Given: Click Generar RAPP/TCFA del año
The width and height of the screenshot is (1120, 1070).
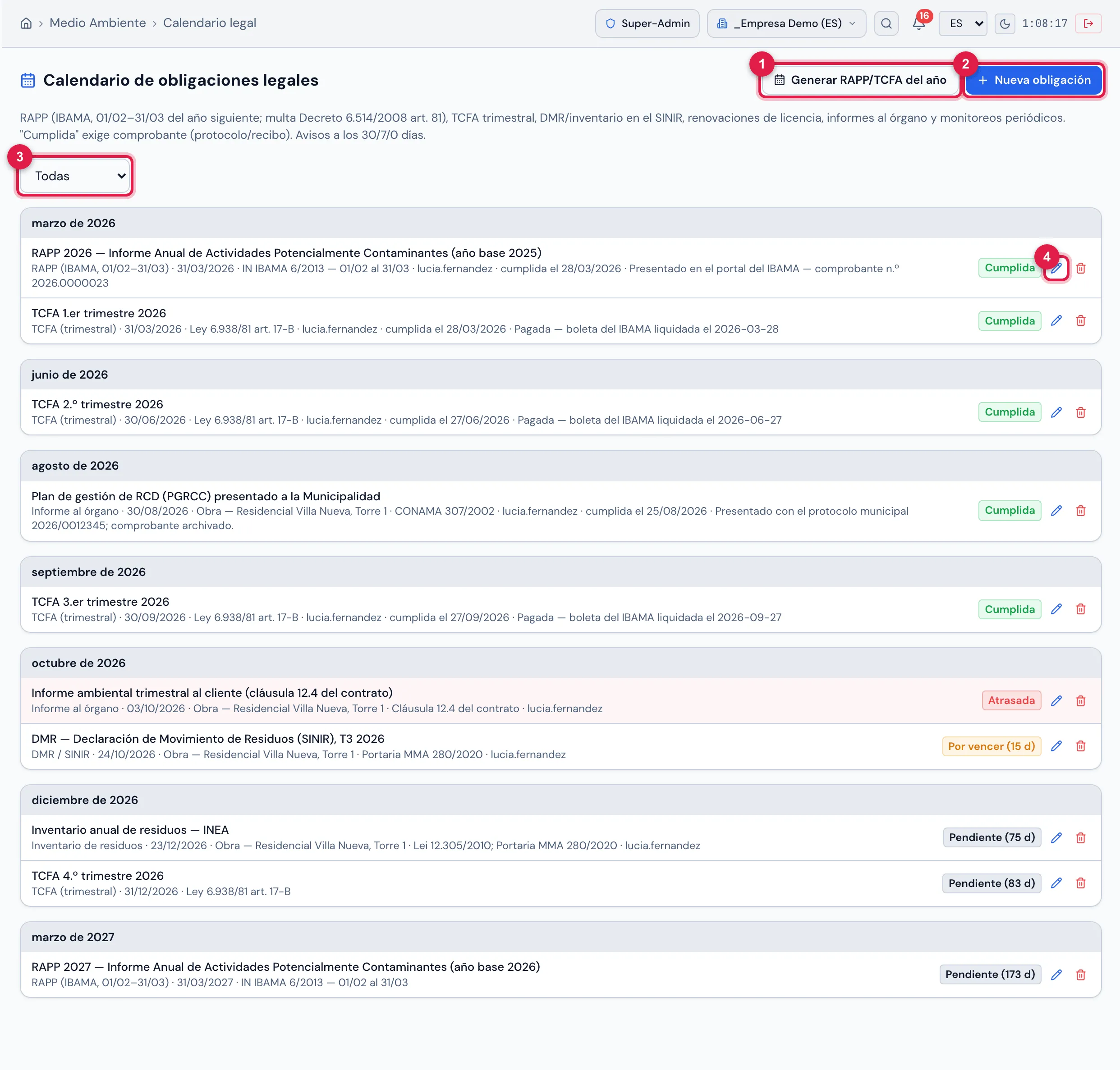Looking at the screenshot, I should (860, 80).
